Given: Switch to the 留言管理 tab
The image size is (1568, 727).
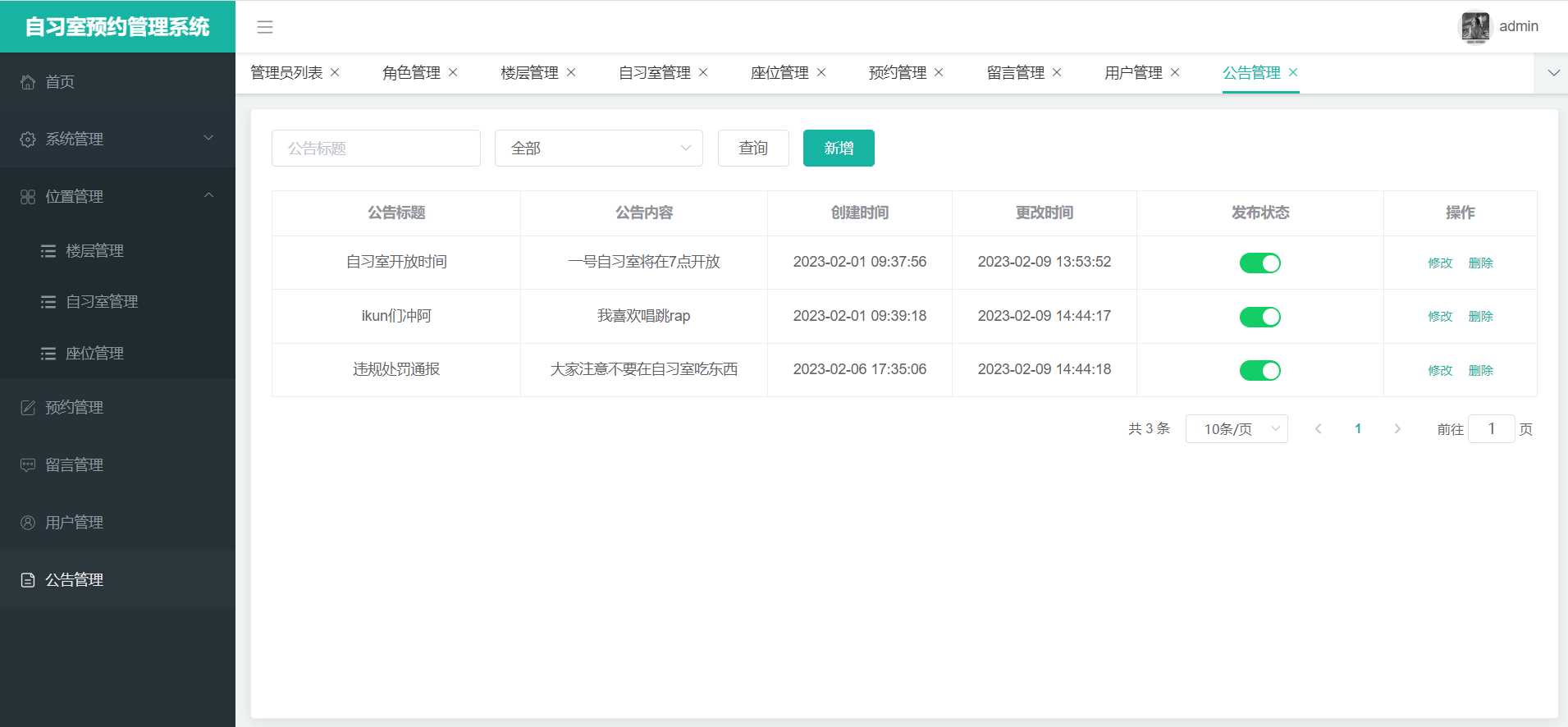Looking at the screenshot, I should [x=1016, y=73].
